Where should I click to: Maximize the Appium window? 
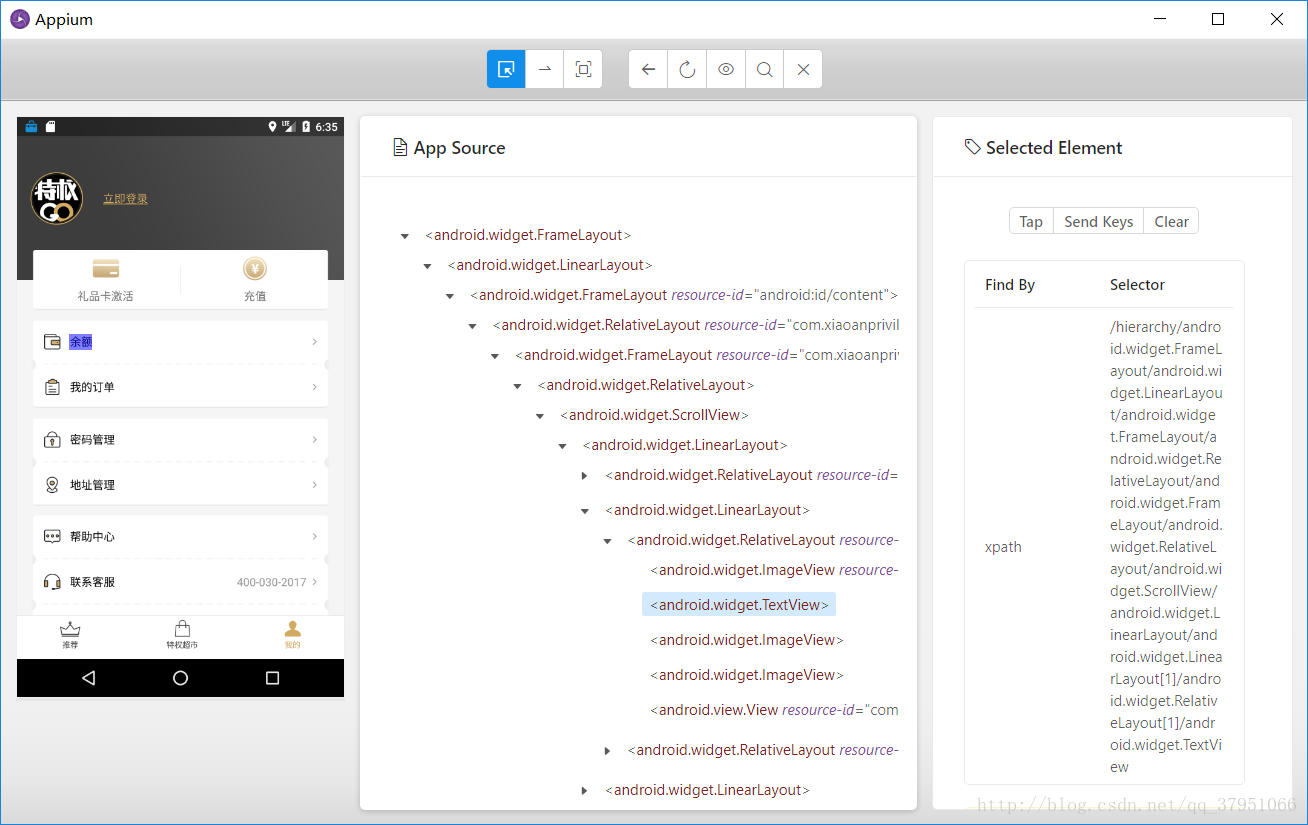[1218, 19]
